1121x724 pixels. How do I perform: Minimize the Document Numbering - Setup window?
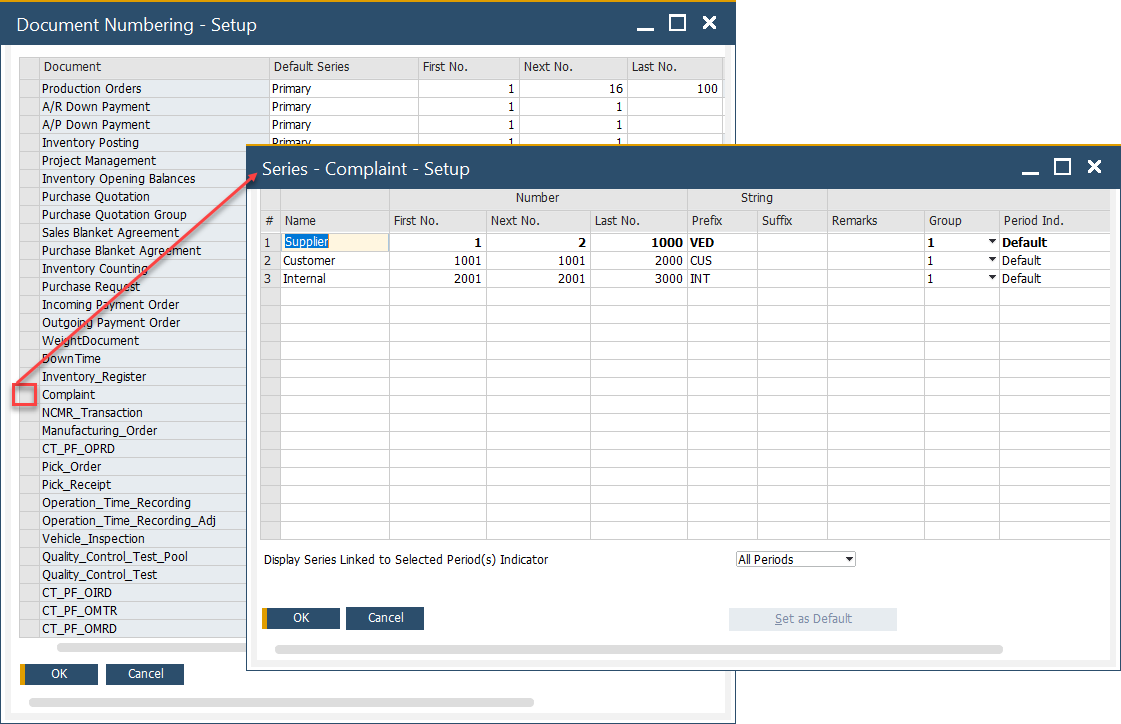(x=645, y=23)
